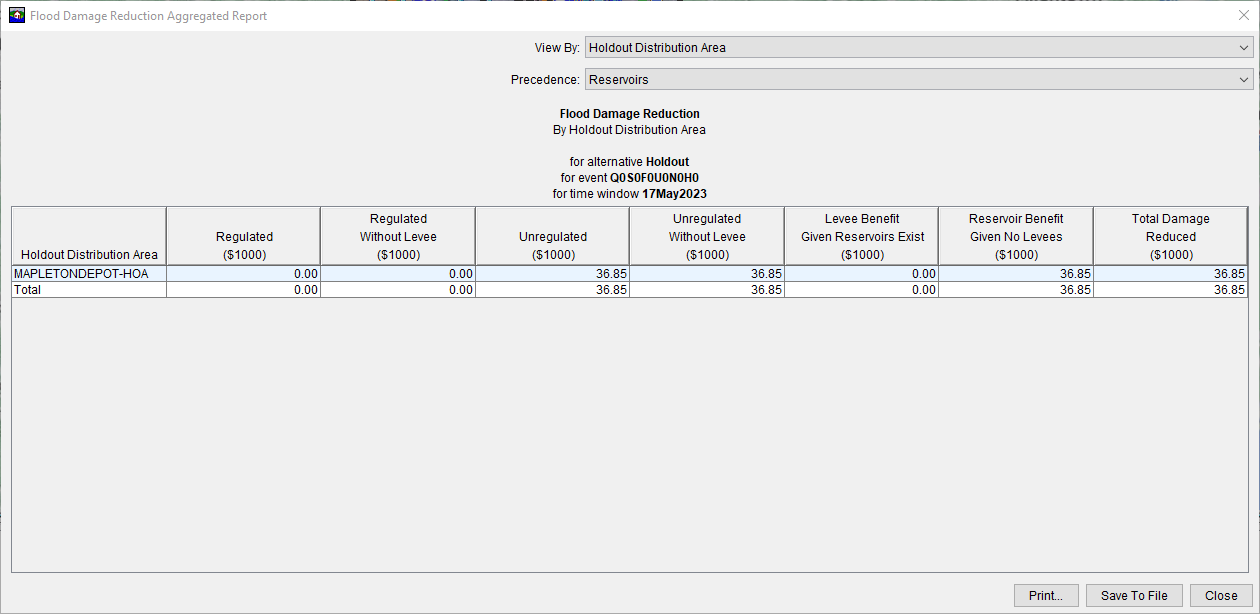Image resolution: width=1260 pixels, height=614 pixels.
Task: Click the Regulated column header
Action: (x=243, y=235)
